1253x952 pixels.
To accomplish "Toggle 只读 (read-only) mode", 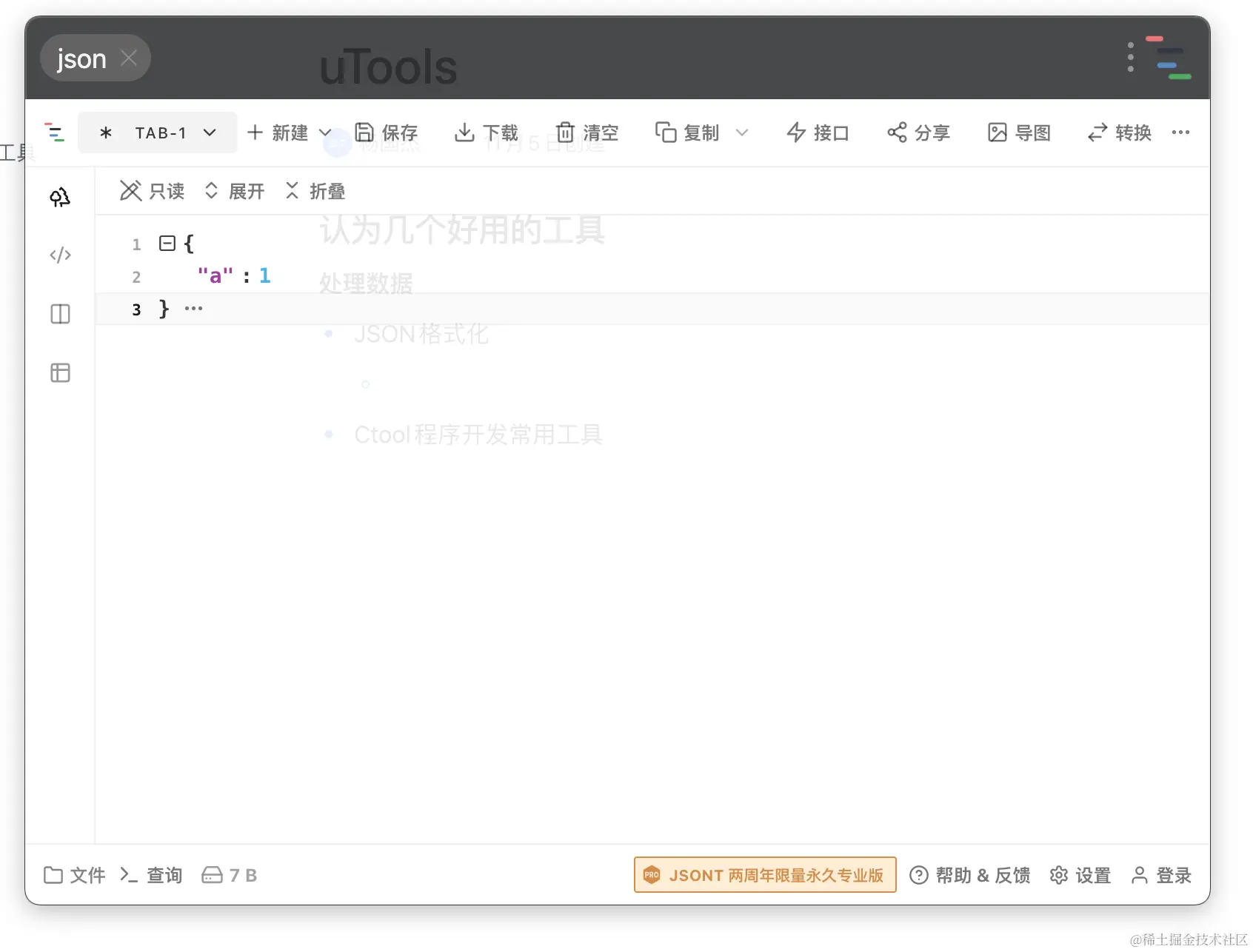I will tap(152, 191).
